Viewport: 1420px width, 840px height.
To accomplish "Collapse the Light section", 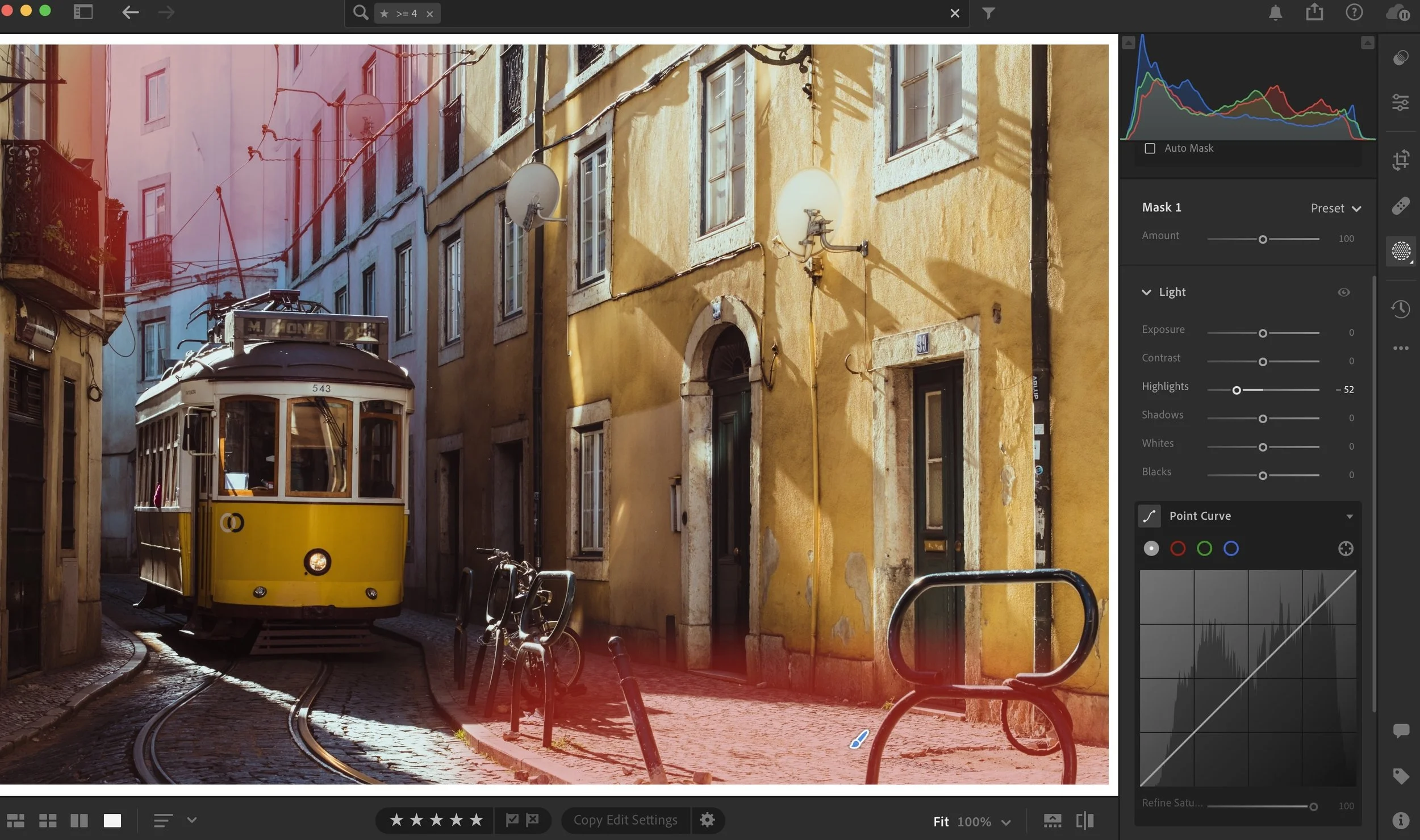I will pos(1147,292).
